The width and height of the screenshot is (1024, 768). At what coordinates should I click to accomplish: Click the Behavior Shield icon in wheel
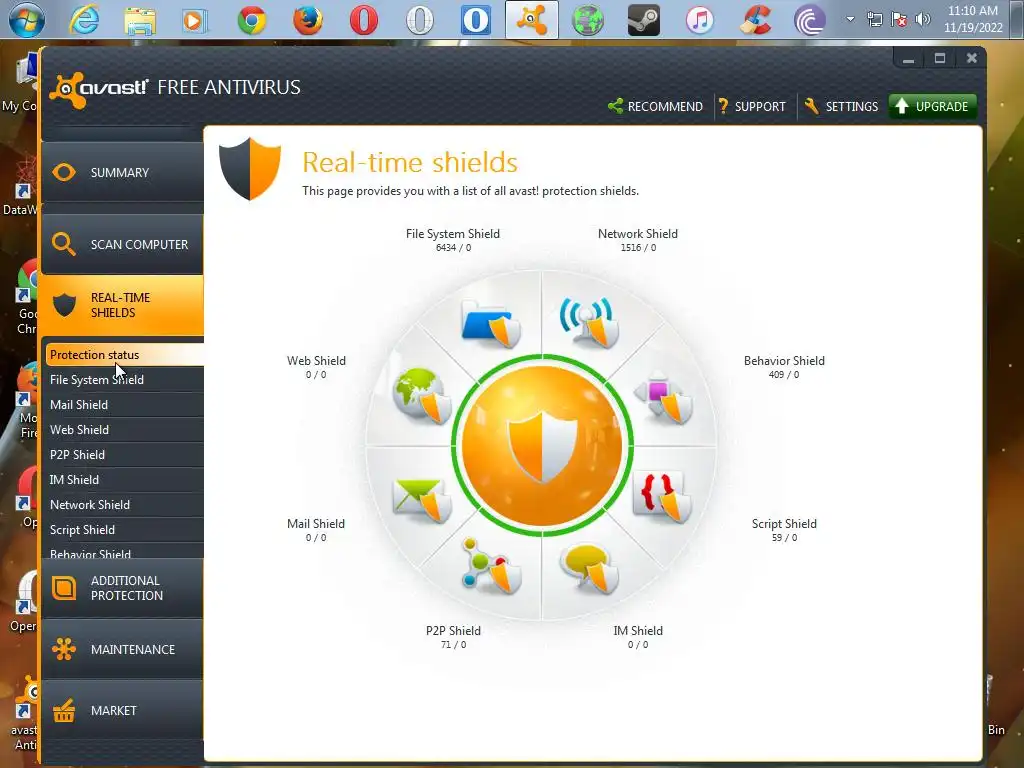[664, 398]
